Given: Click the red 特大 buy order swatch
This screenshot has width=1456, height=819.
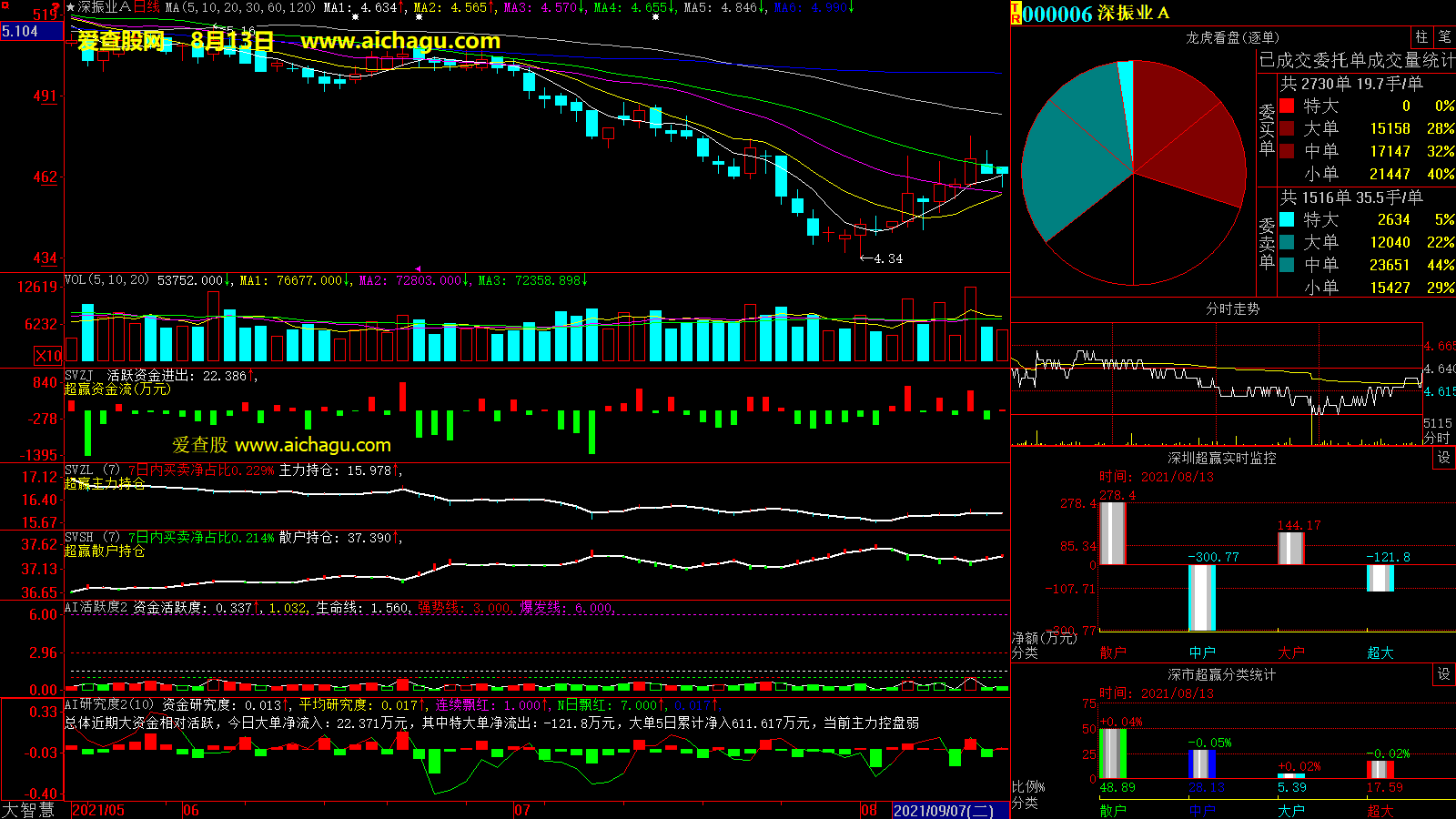Looking at the screenshot, I should [1287, 106].
